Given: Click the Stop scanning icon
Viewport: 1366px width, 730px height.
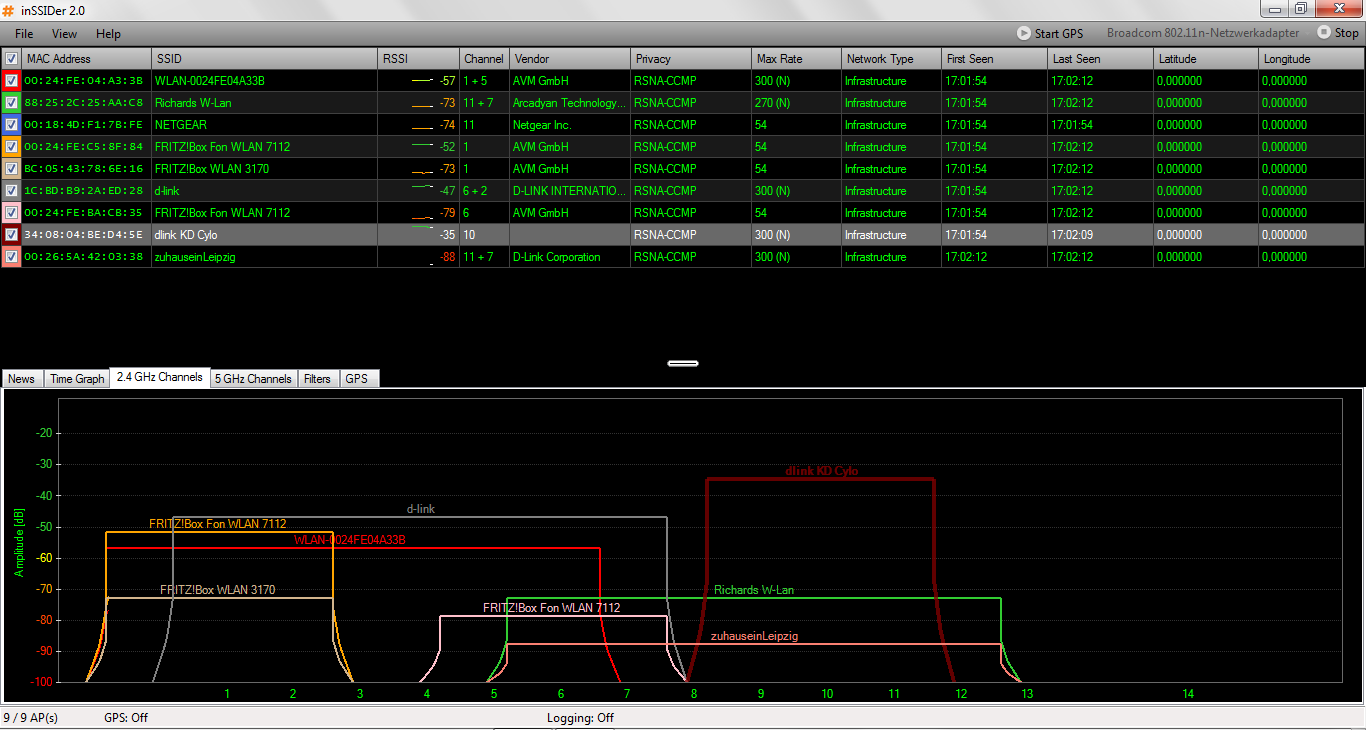Looking at the screenshot, I should pos(1324,33).
